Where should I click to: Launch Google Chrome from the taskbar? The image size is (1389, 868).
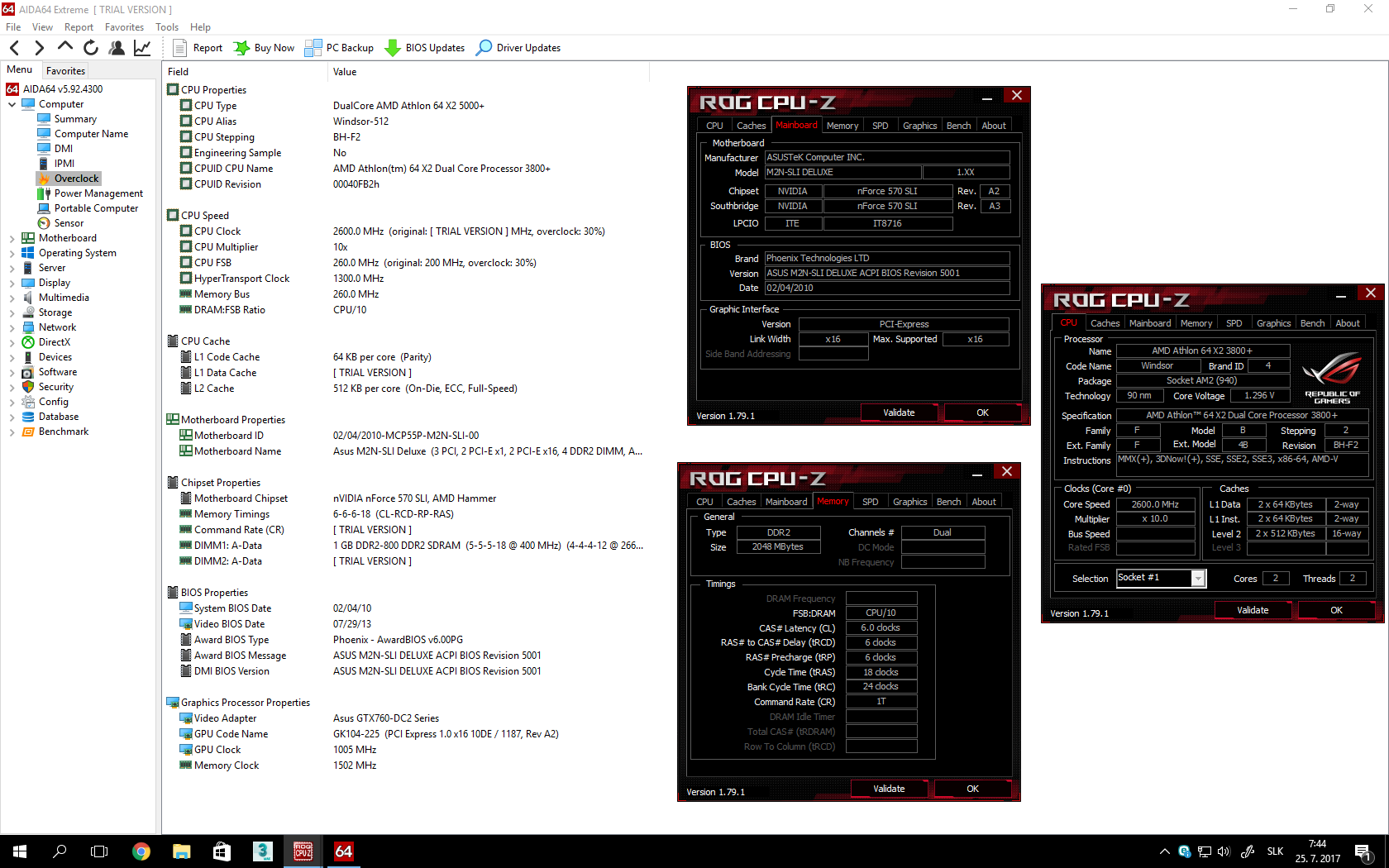tap(141, 851)
